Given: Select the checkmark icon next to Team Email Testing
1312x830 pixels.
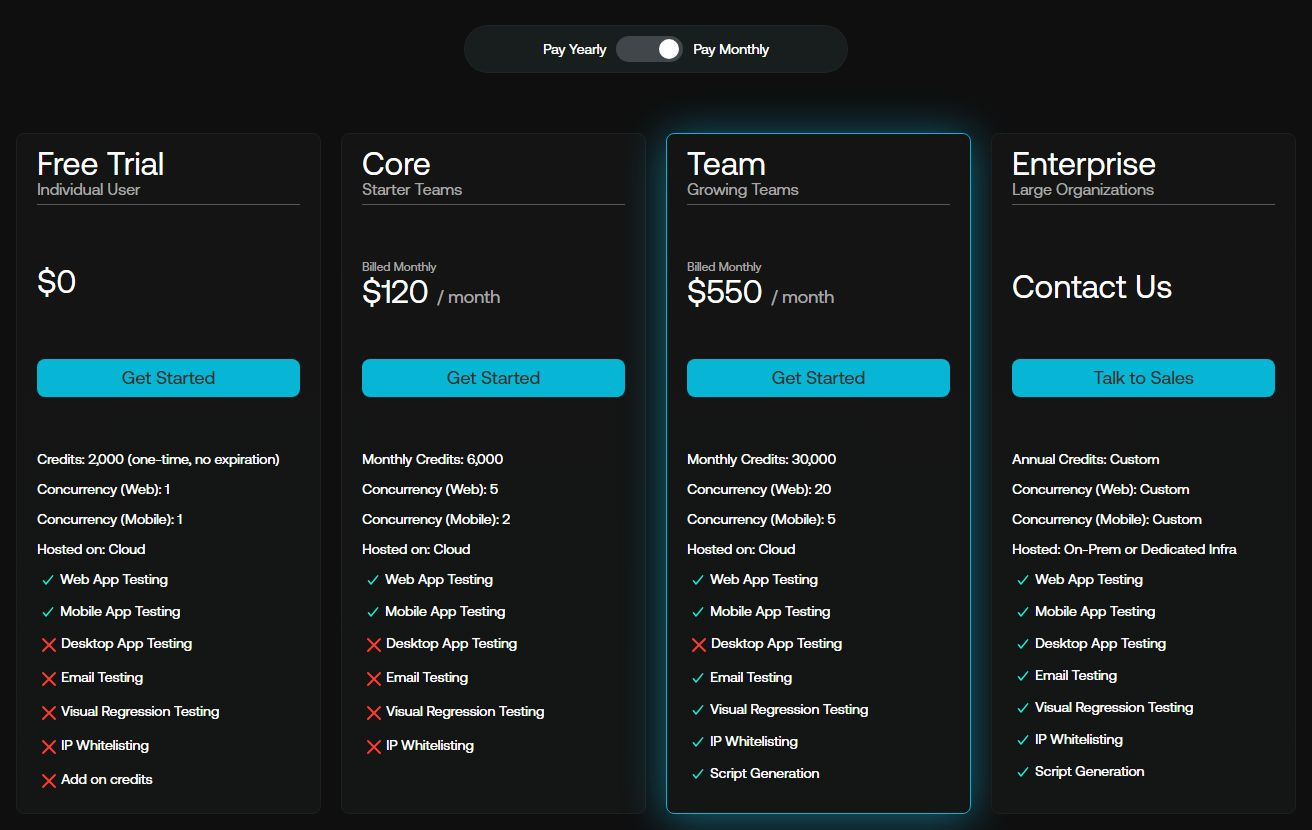Looking at the screenshot, I should [x=697, y=678].
